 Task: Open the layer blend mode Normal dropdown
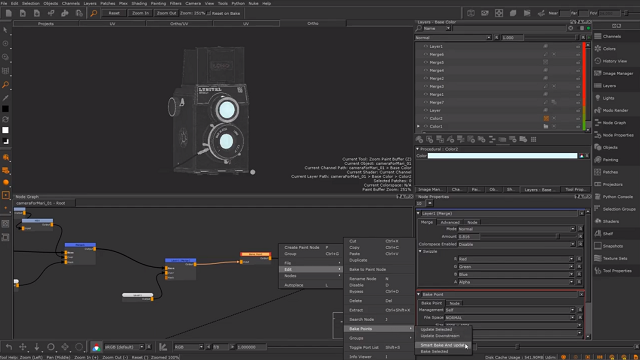pos(453,38)
